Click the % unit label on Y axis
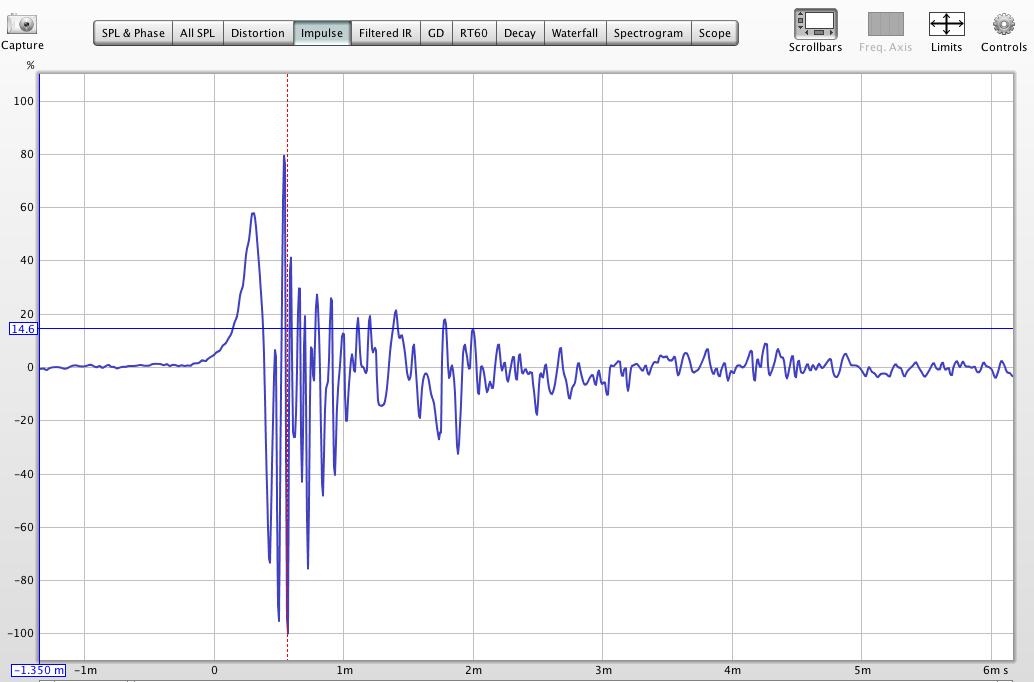 (x=30, y=65)
